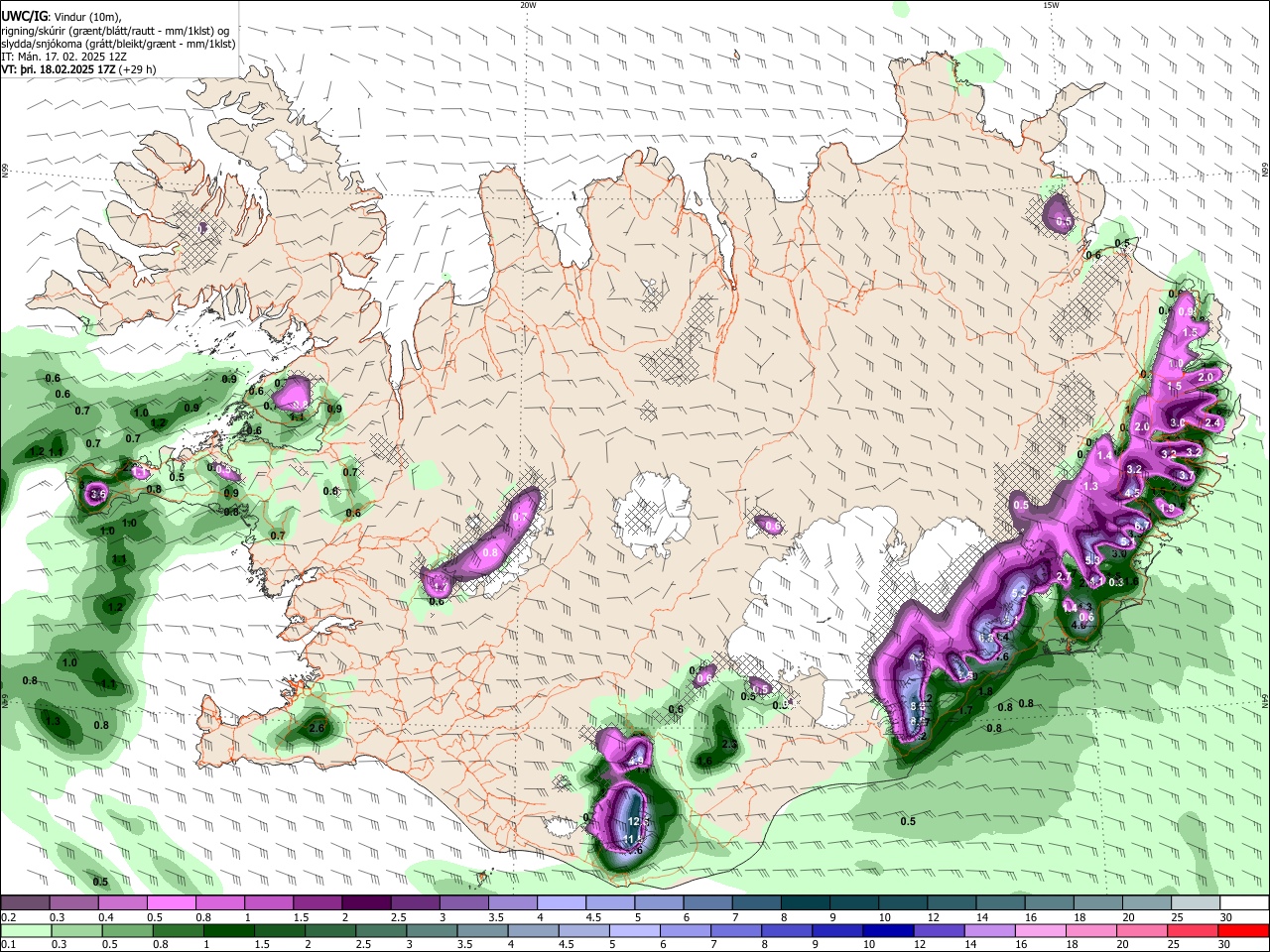Pick the dark teal 8–9 snow legend swatch
The width and height of the screenshot is (1270, 952).
(805, 903)
